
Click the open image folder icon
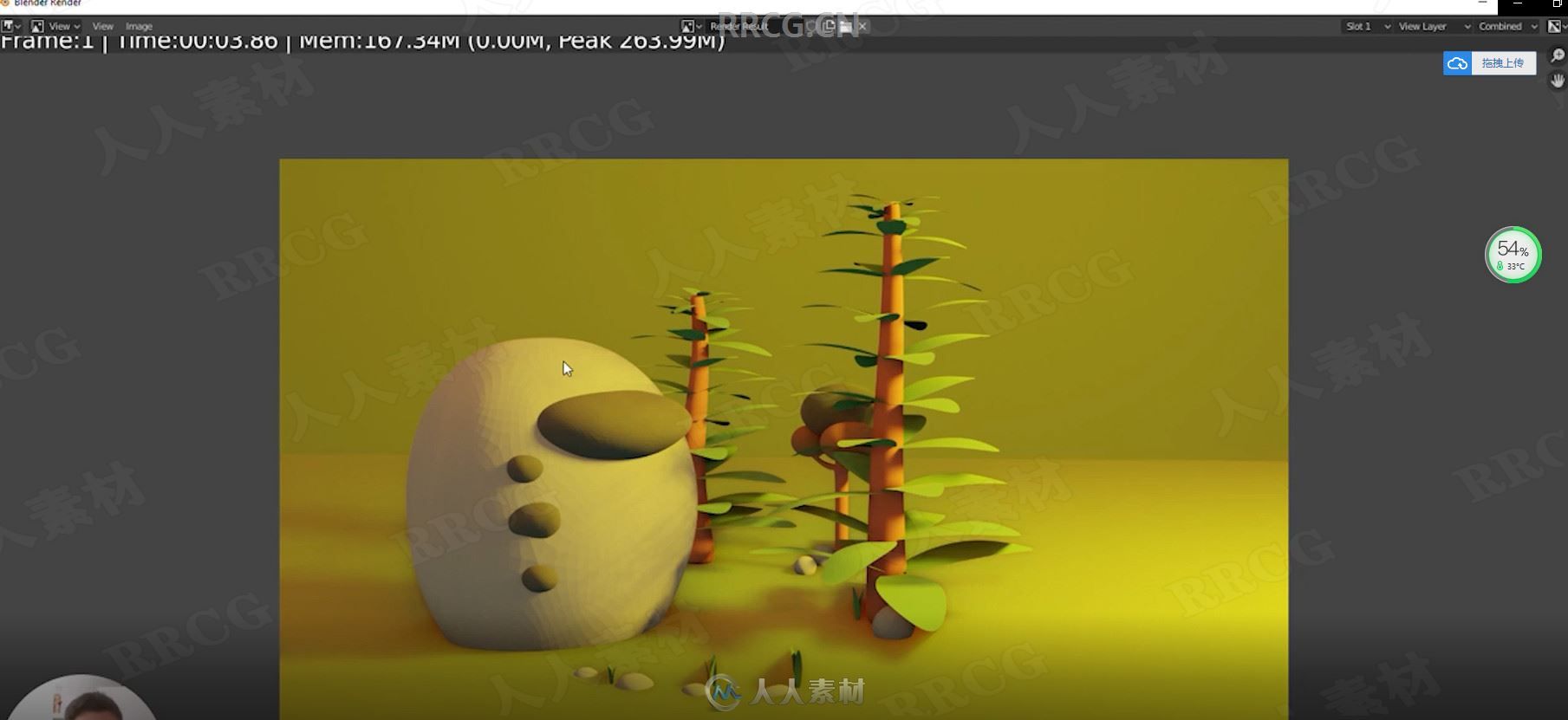(x=845, y=26)
